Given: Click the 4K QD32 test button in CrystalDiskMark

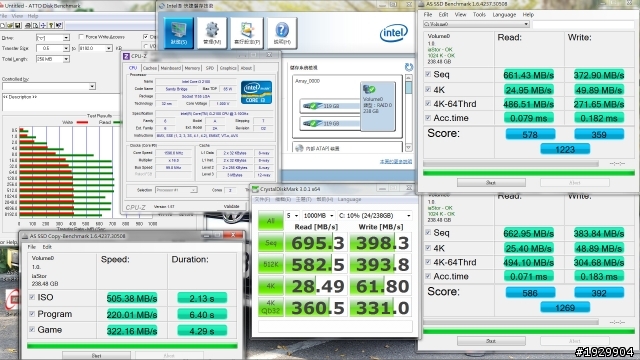Looking at the screenshot, I should (x=271, y=307).
